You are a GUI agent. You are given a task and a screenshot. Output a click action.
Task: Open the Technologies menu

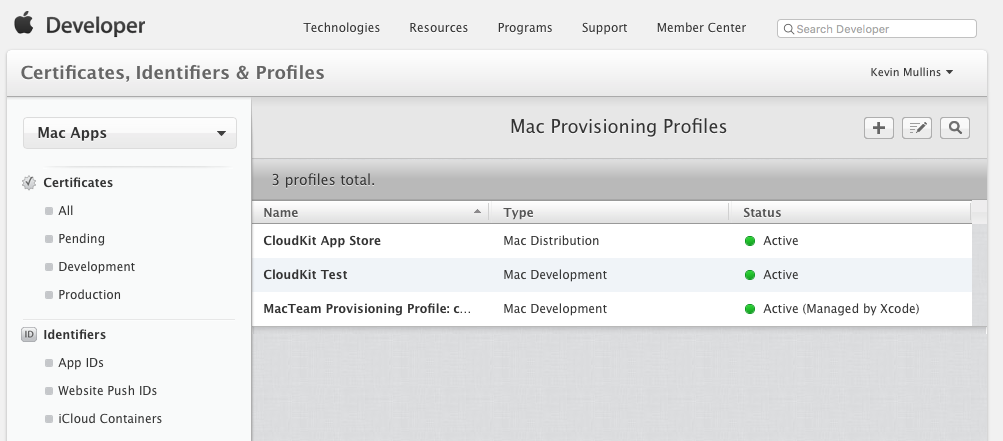pyautogui.click(x=342, y=28)
